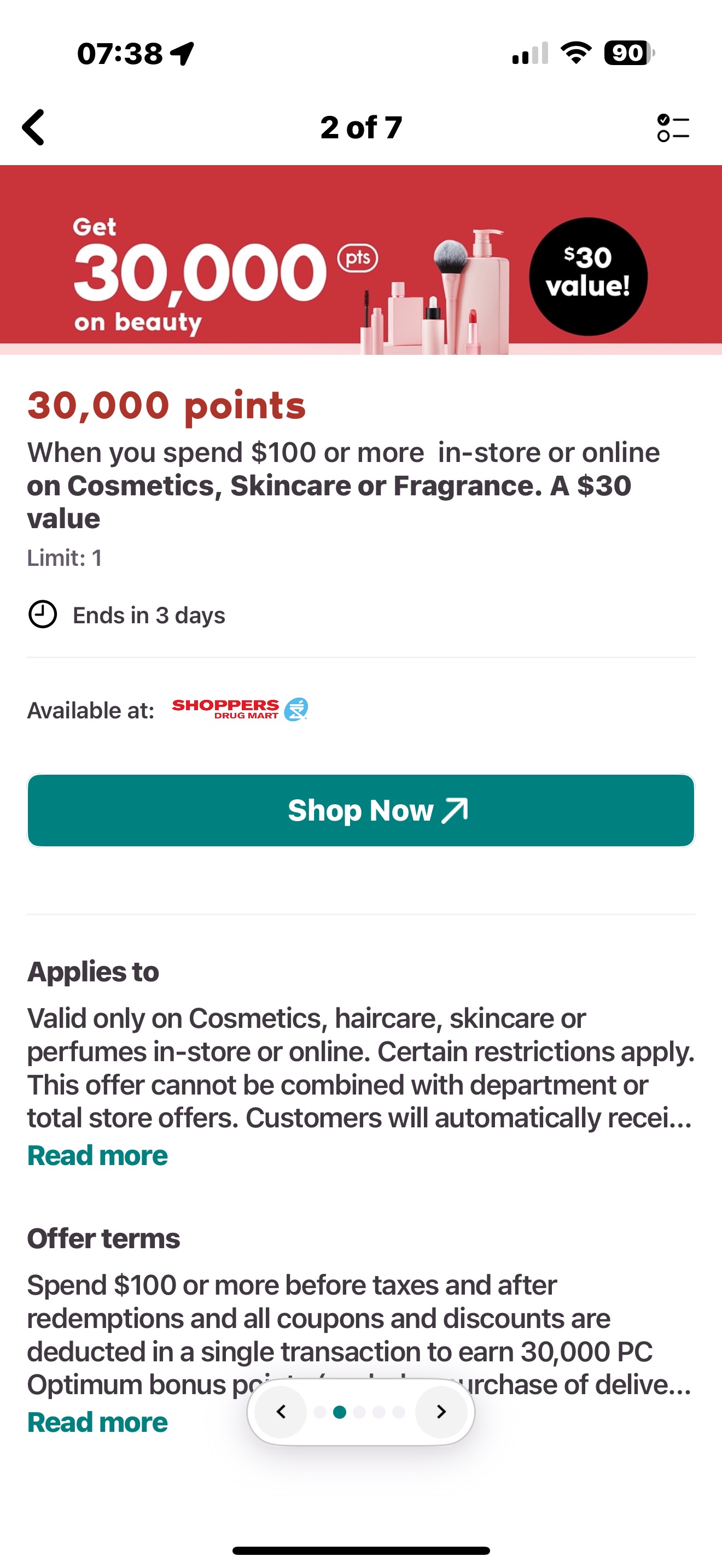
Task: Tap the Wi-Fi icon in status bar
Action: (574, 54)
